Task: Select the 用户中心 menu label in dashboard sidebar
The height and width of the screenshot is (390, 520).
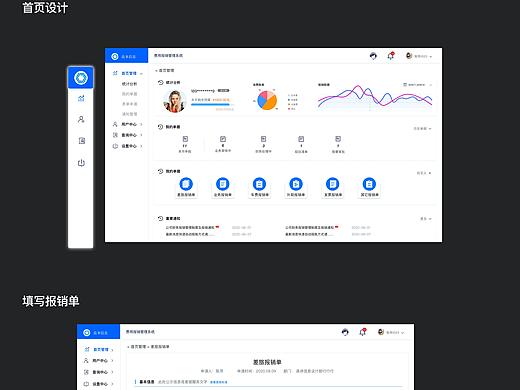Action: coord(129,124)
